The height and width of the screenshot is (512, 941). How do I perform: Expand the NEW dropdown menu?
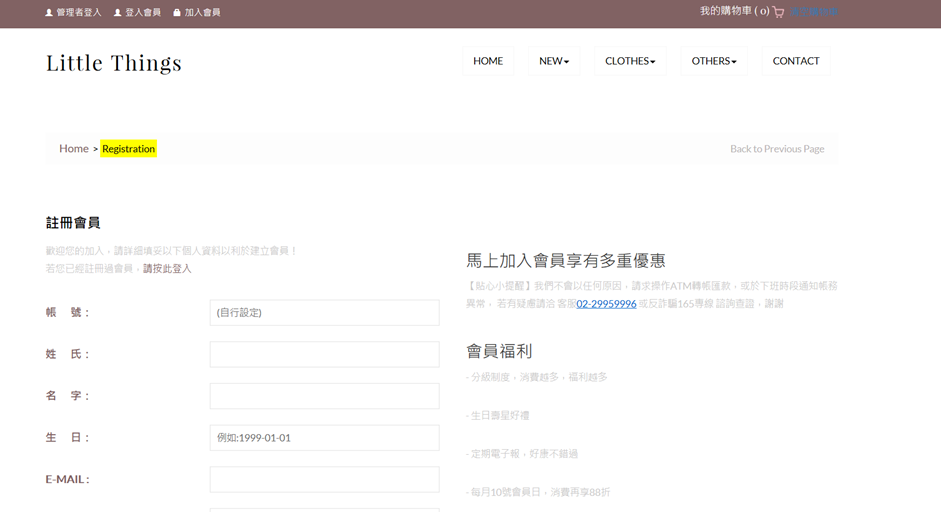coord(554,61)
